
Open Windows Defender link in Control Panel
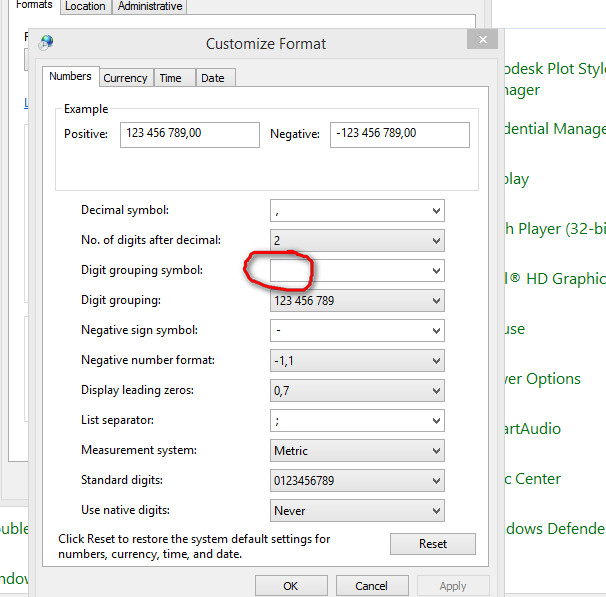(x=555, y=529)
